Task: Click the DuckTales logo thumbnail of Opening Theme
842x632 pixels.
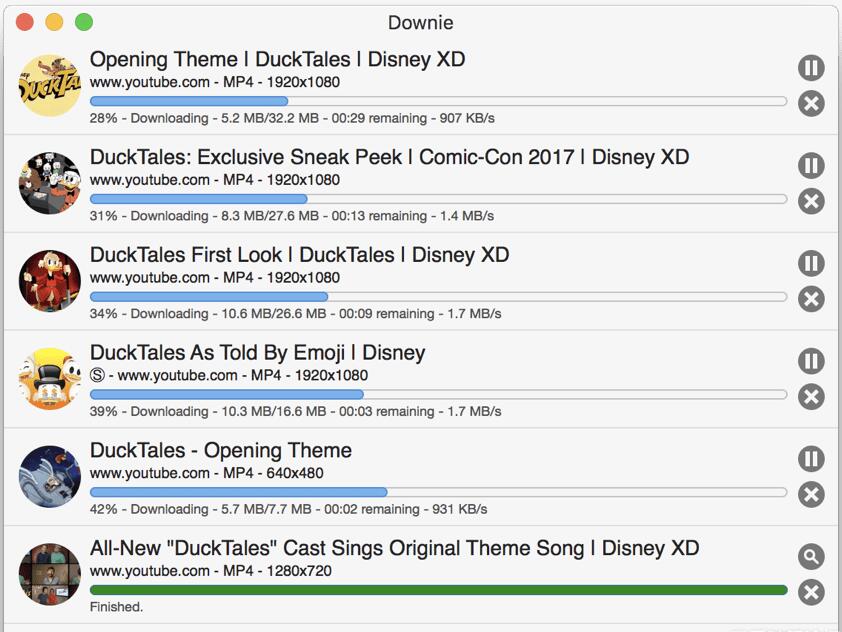Action: [49, 85]
